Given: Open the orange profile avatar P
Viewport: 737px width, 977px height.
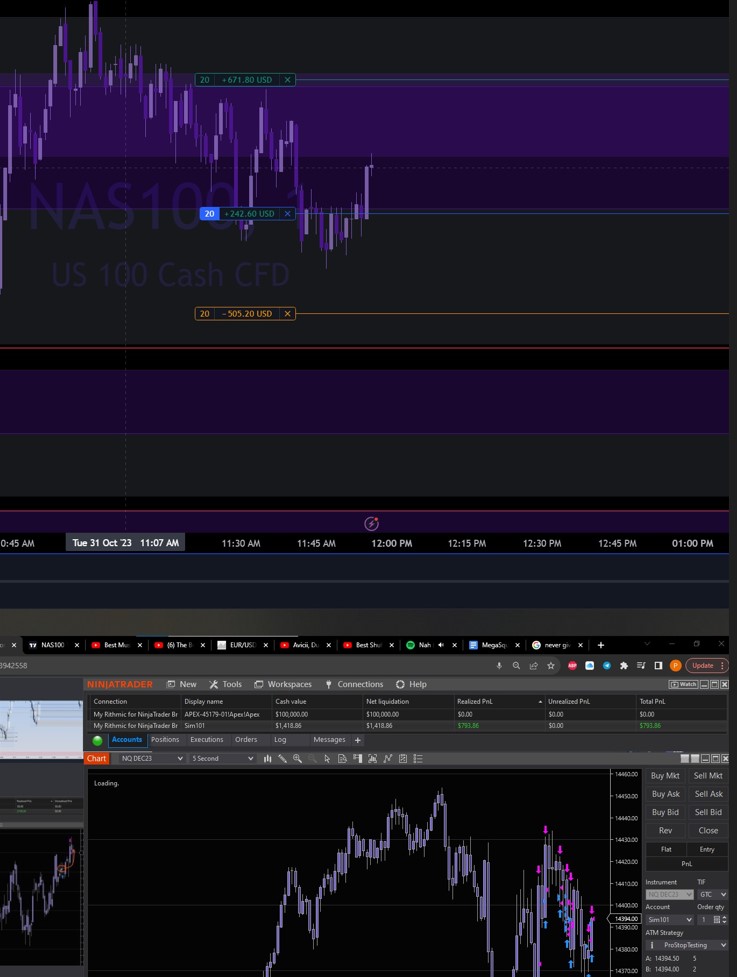Looking at the screenshot, I should [x=675, y=665].
